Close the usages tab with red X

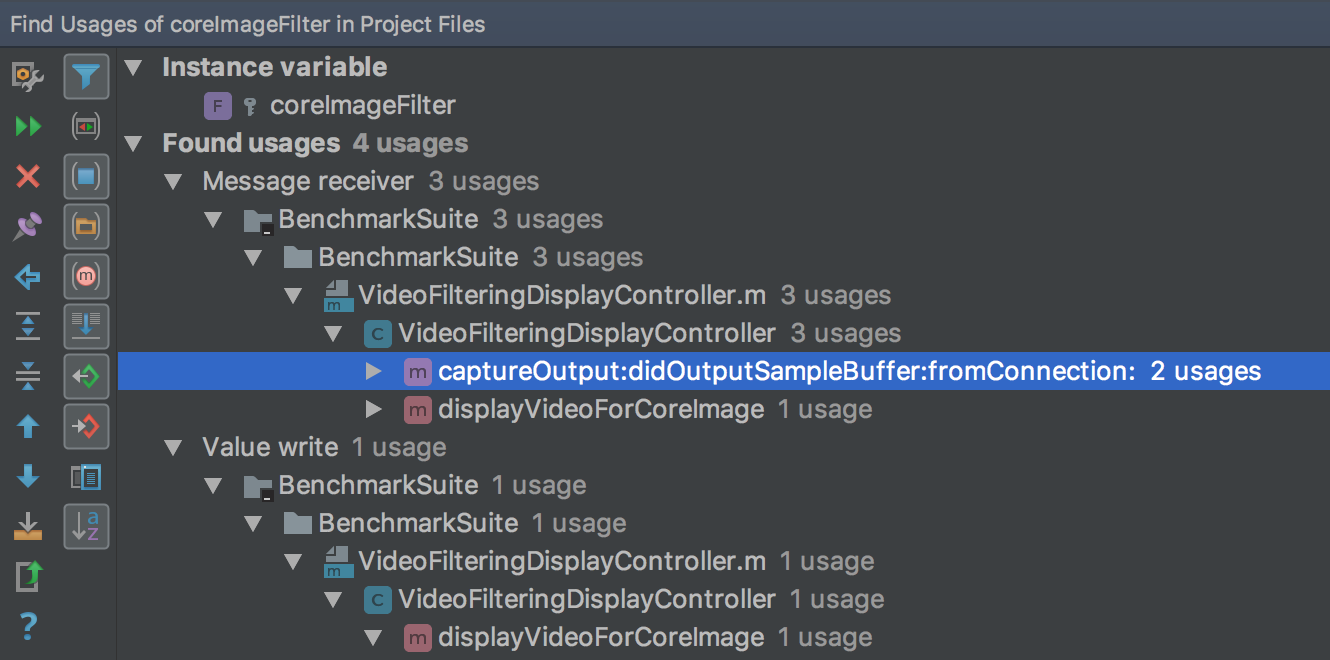click(28, 177)
